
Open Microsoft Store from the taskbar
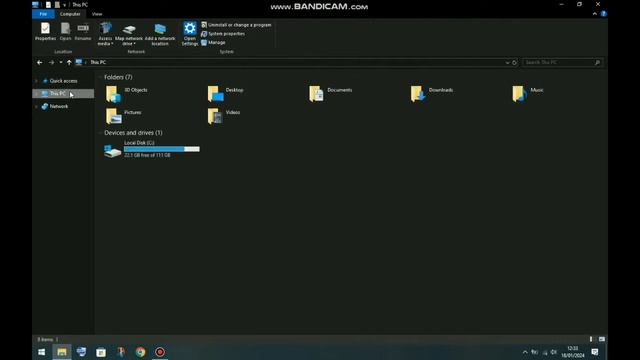tap(101, 352)
